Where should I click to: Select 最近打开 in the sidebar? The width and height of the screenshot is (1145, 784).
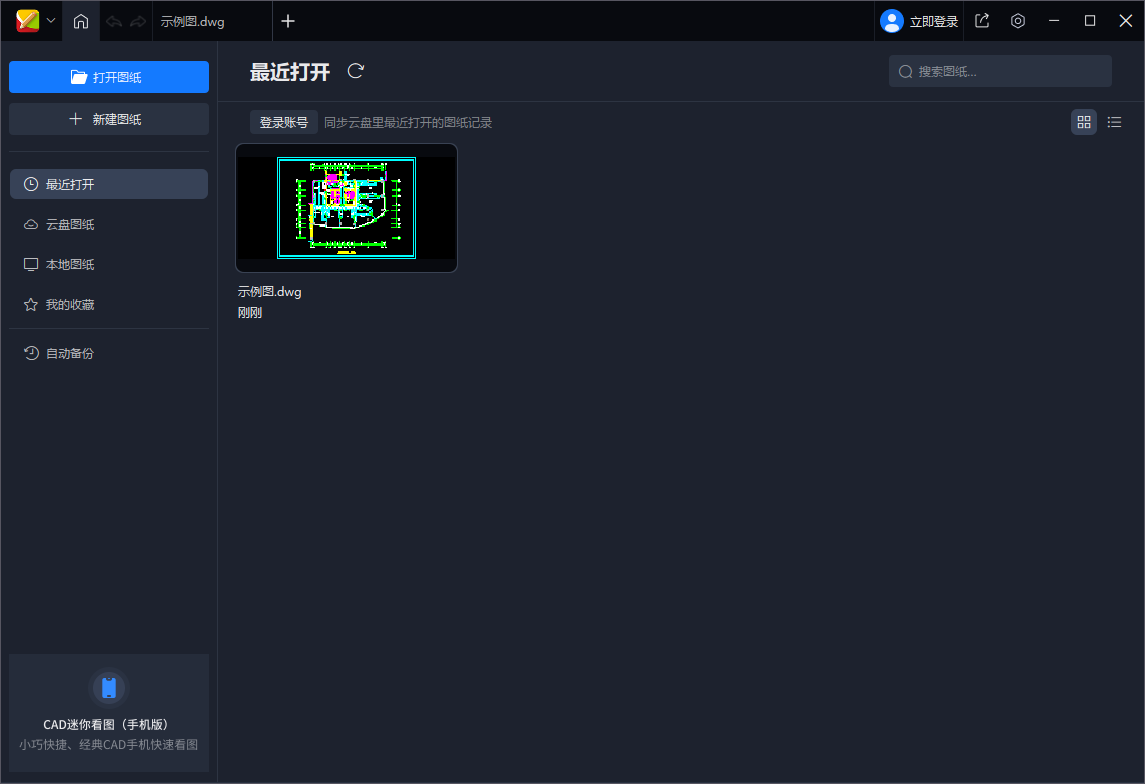point(109,184)
